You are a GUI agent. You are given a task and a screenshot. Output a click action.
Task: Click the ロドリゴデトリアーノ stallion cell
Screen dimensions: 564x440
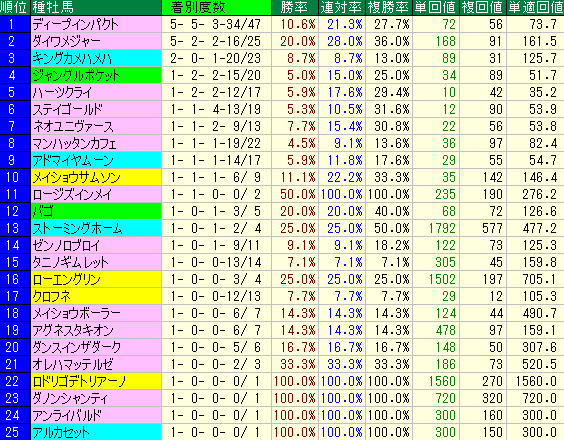coord(96,381)
